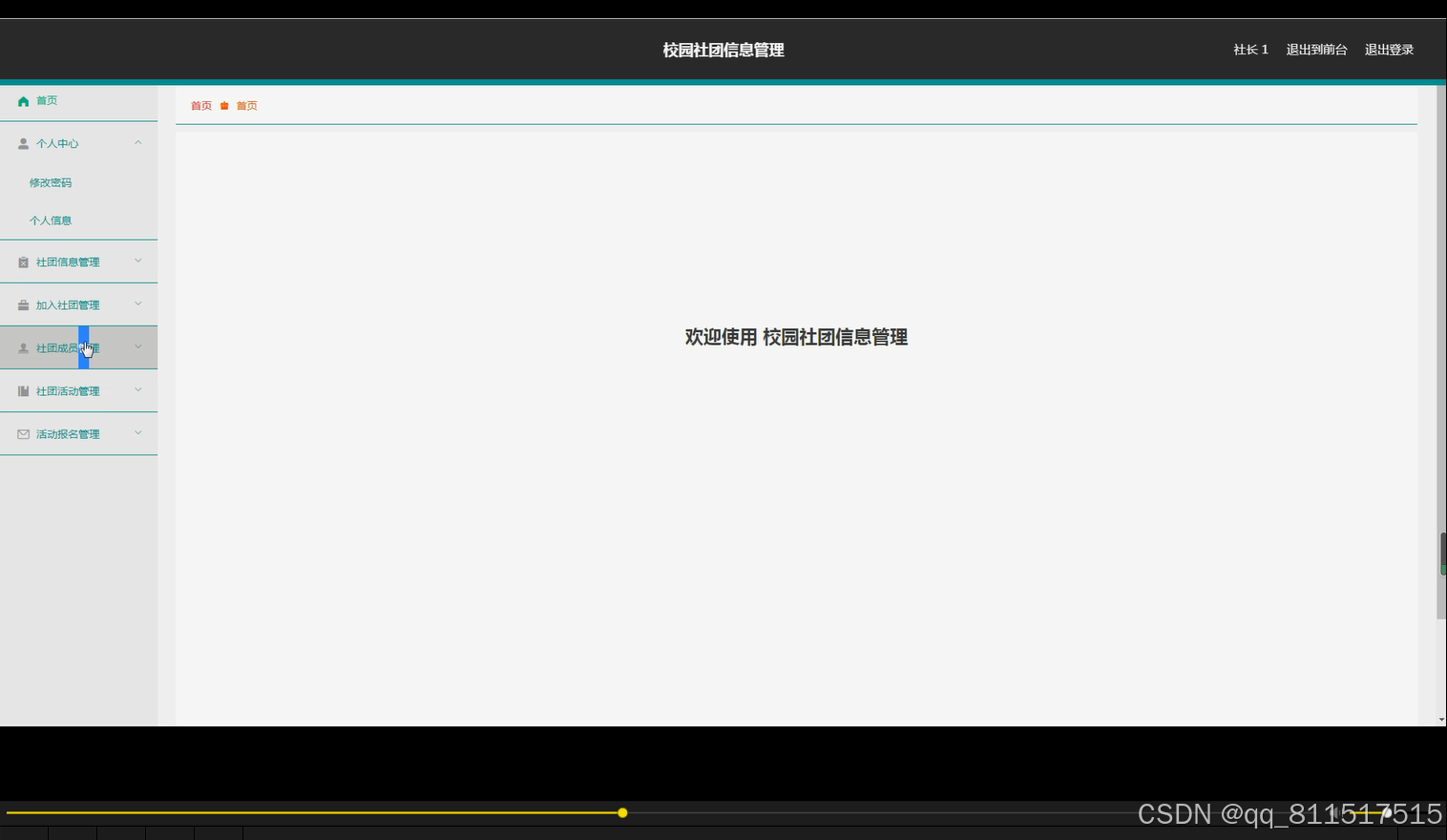This screenshot has width=1447, height=840.
Task: Click the yellow played progress bar
Action: tap(313, 813)
